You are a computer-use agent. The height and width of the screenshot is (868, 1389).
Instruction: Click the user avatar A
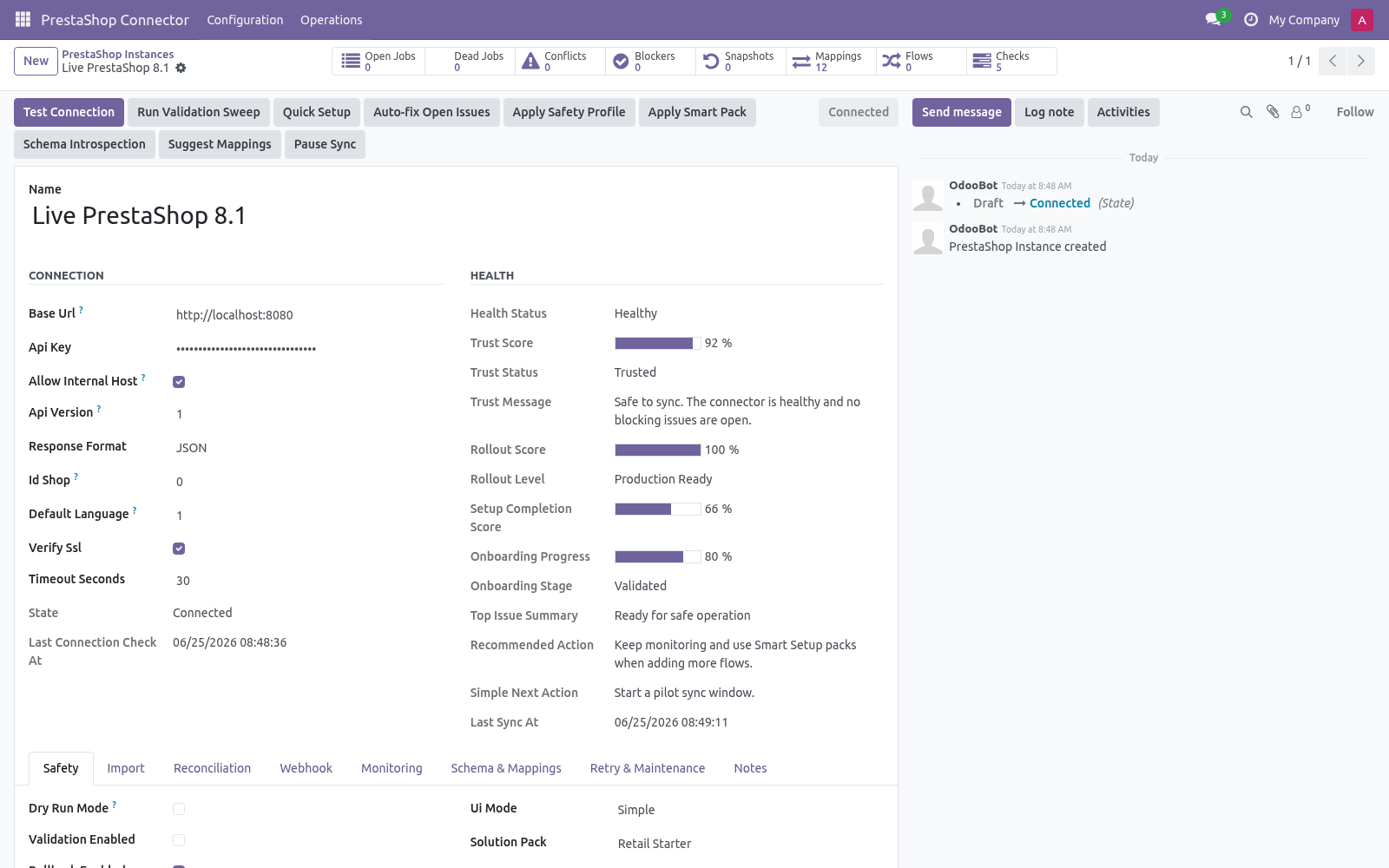1361,20
